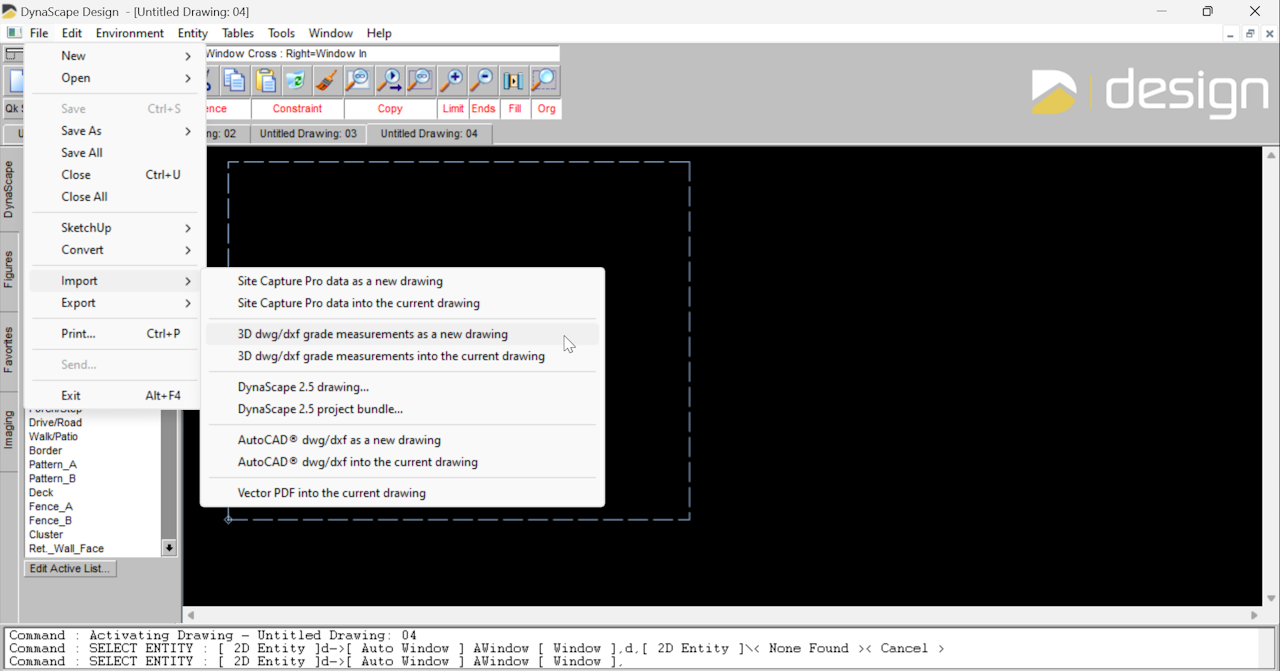Open the Imaging side panel tab
Screen dimensions: 1280x671
tap(9, 429)
